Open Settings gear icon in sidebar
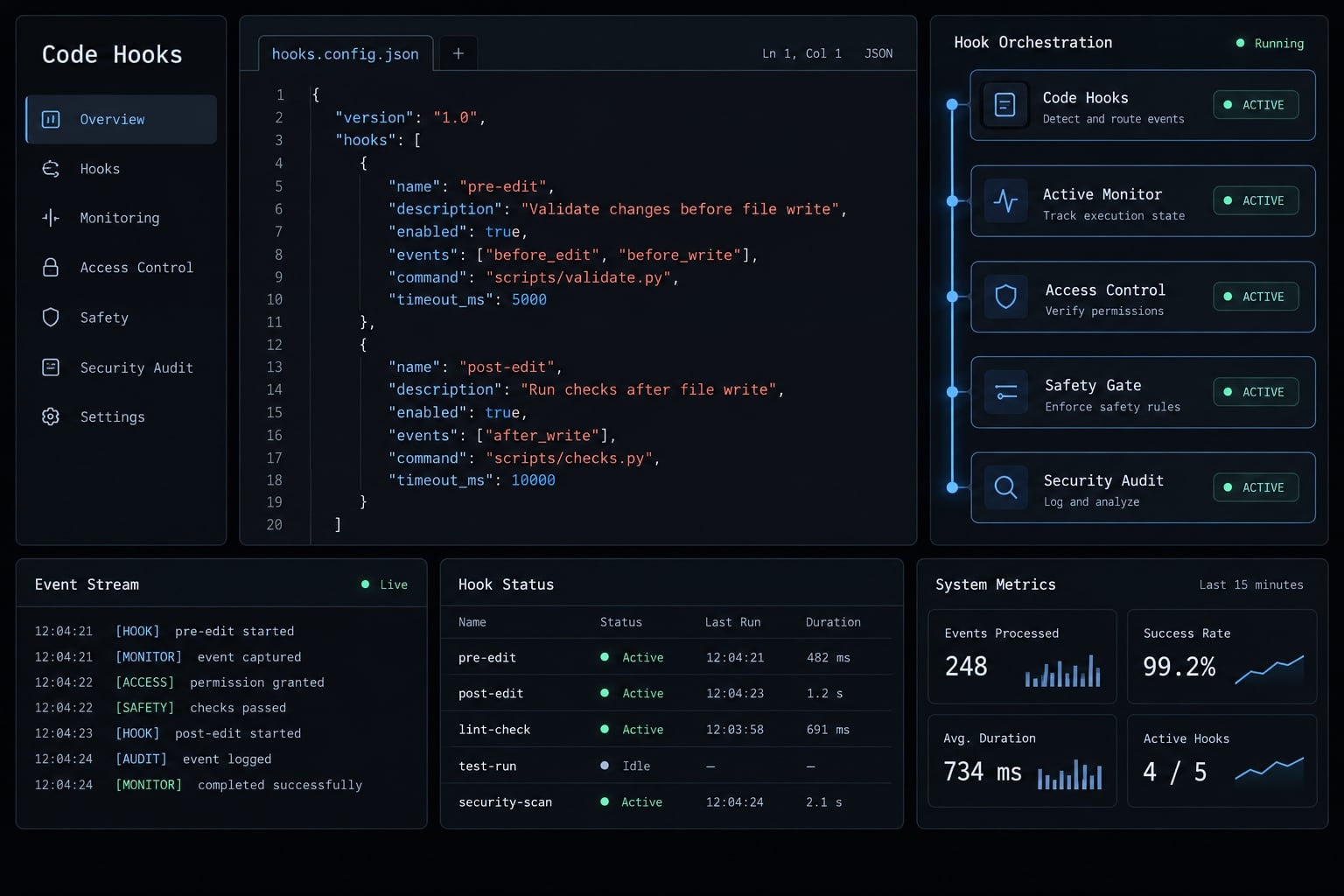Screen dimensions: 1344x896 tap(51, 416)
